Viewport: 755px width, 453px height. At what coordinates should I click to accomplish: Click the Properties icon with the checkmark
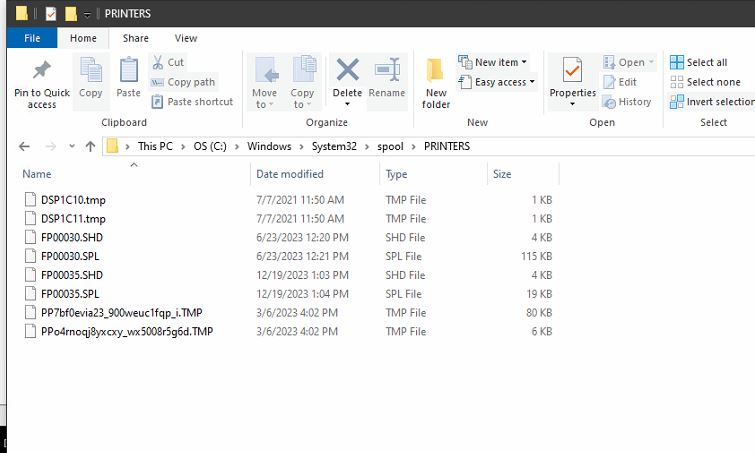point(572,71)
